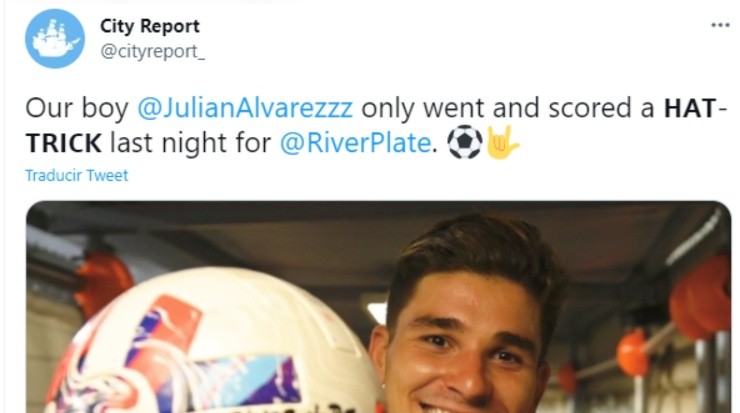Click the City Report ship avatar

click(55, 39)
